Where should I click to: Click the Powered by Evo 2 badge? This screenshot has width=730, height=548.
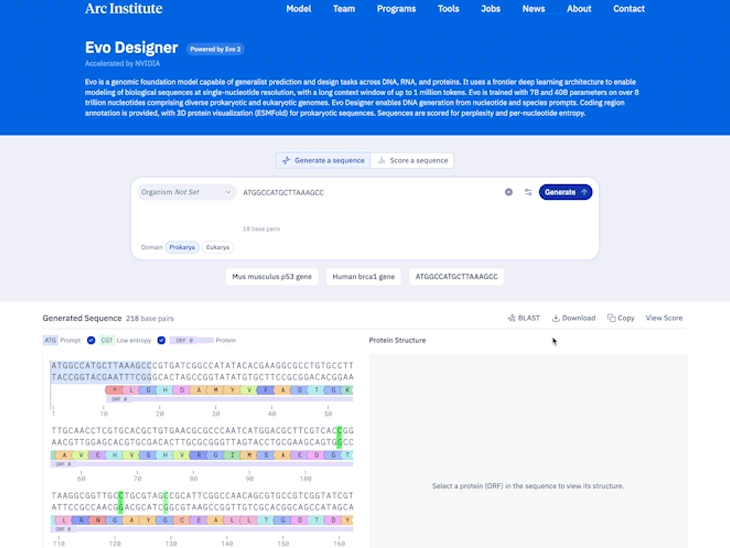click(x=215, y=49)
